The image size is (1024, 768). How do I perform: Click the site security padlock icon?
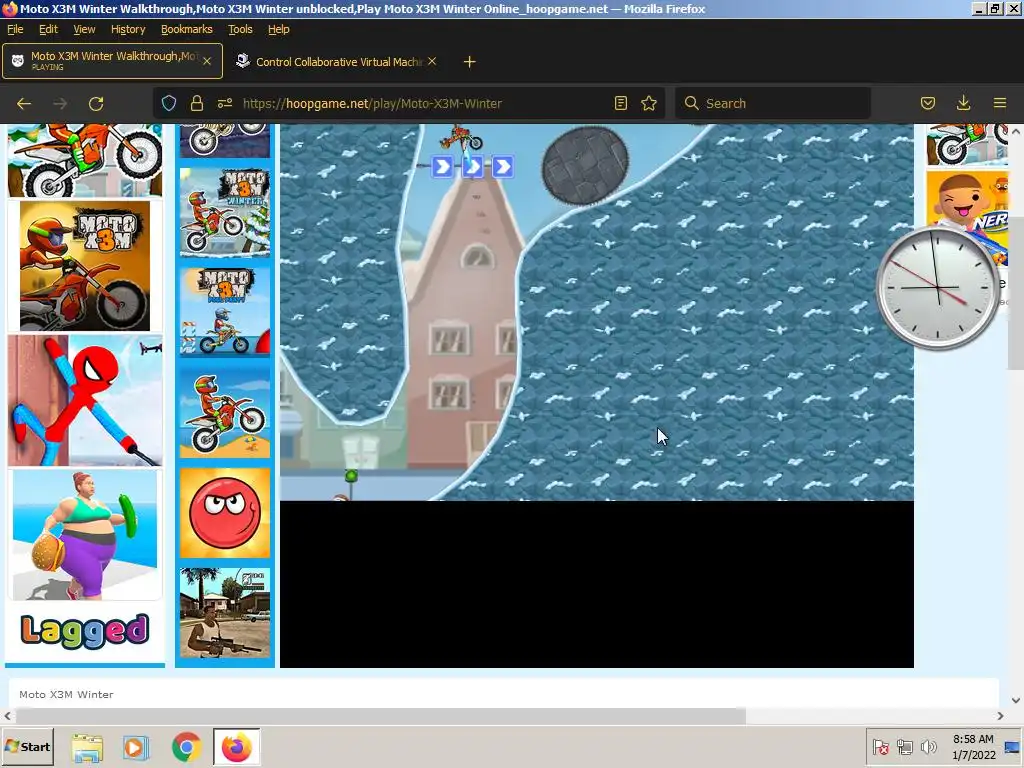pos(197,103)
